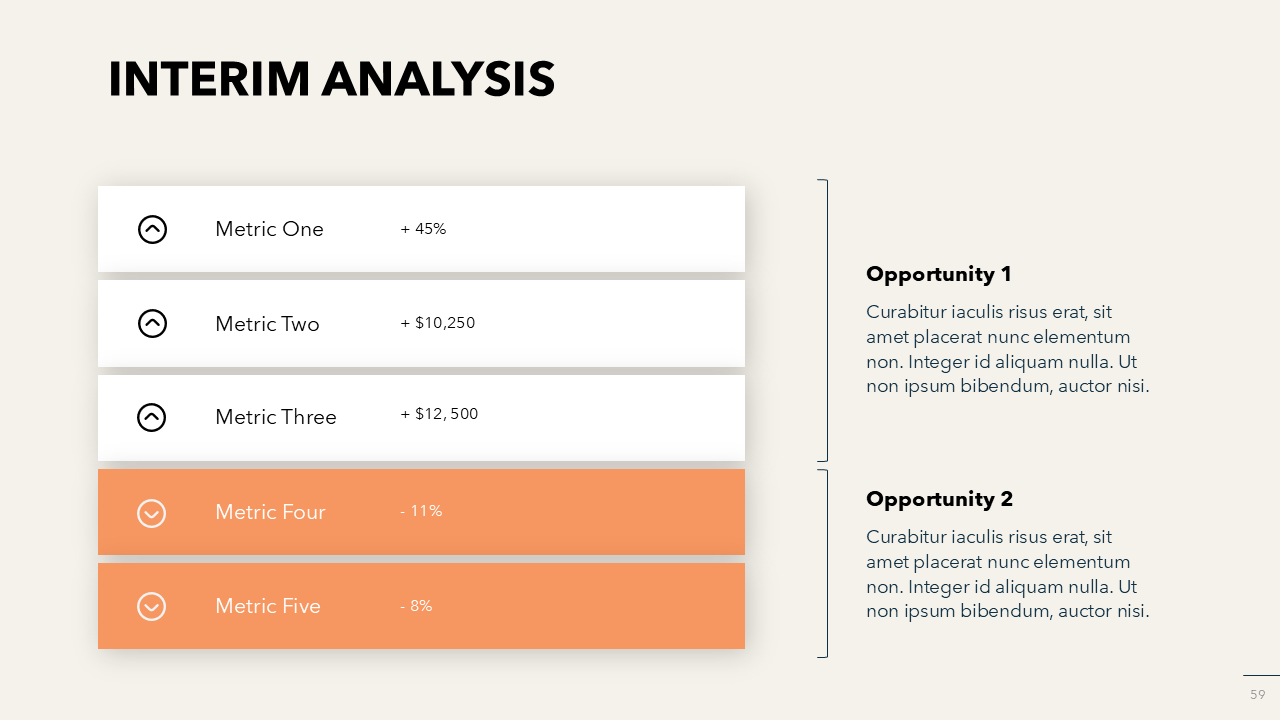This screenshot has height=720, width=1280.
Task: Select the Metric Four label
Action: (x=270, y=512)
